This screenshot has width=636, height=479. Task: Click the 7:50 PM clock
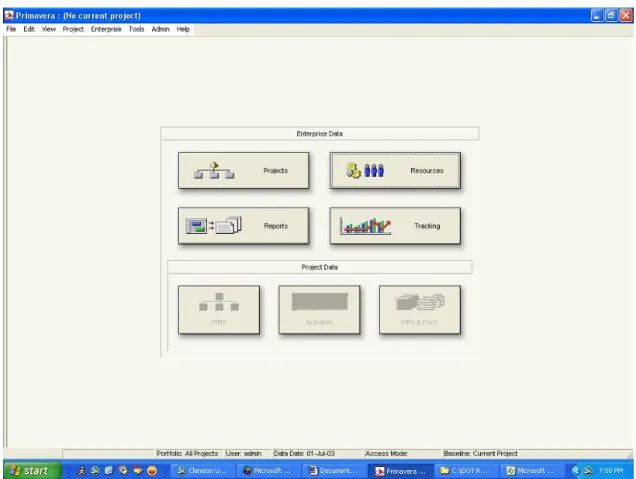pos(610,470)
